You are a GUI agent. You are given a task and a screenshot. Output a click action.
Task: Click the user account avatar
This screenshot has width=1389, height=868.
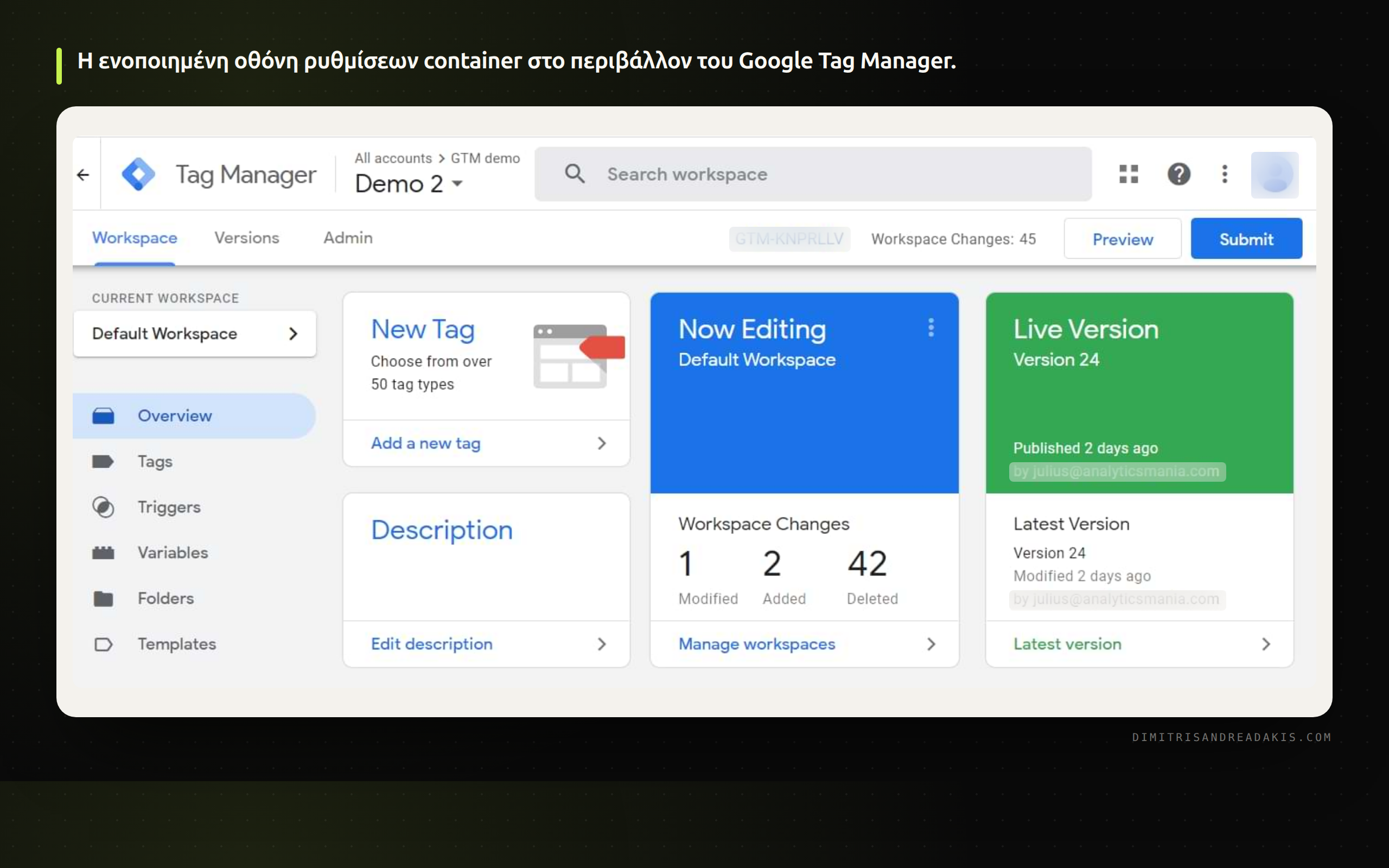(1274, 175)
